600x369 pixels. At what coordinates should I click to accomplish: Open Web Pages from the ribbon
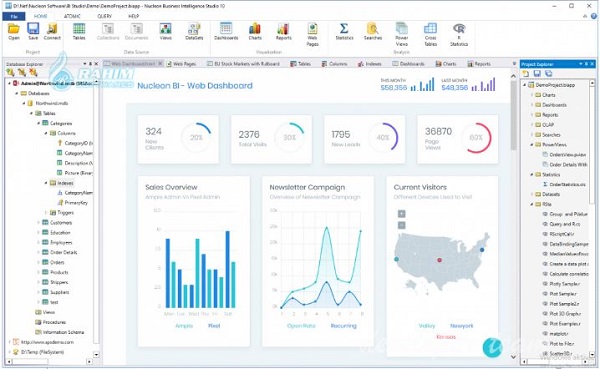point(312,34)
